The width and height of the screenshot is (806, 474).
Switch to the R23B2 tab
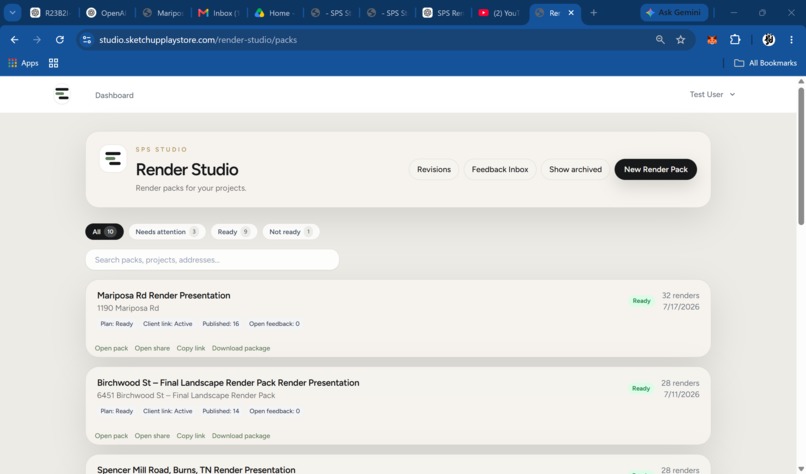[50, 13]
